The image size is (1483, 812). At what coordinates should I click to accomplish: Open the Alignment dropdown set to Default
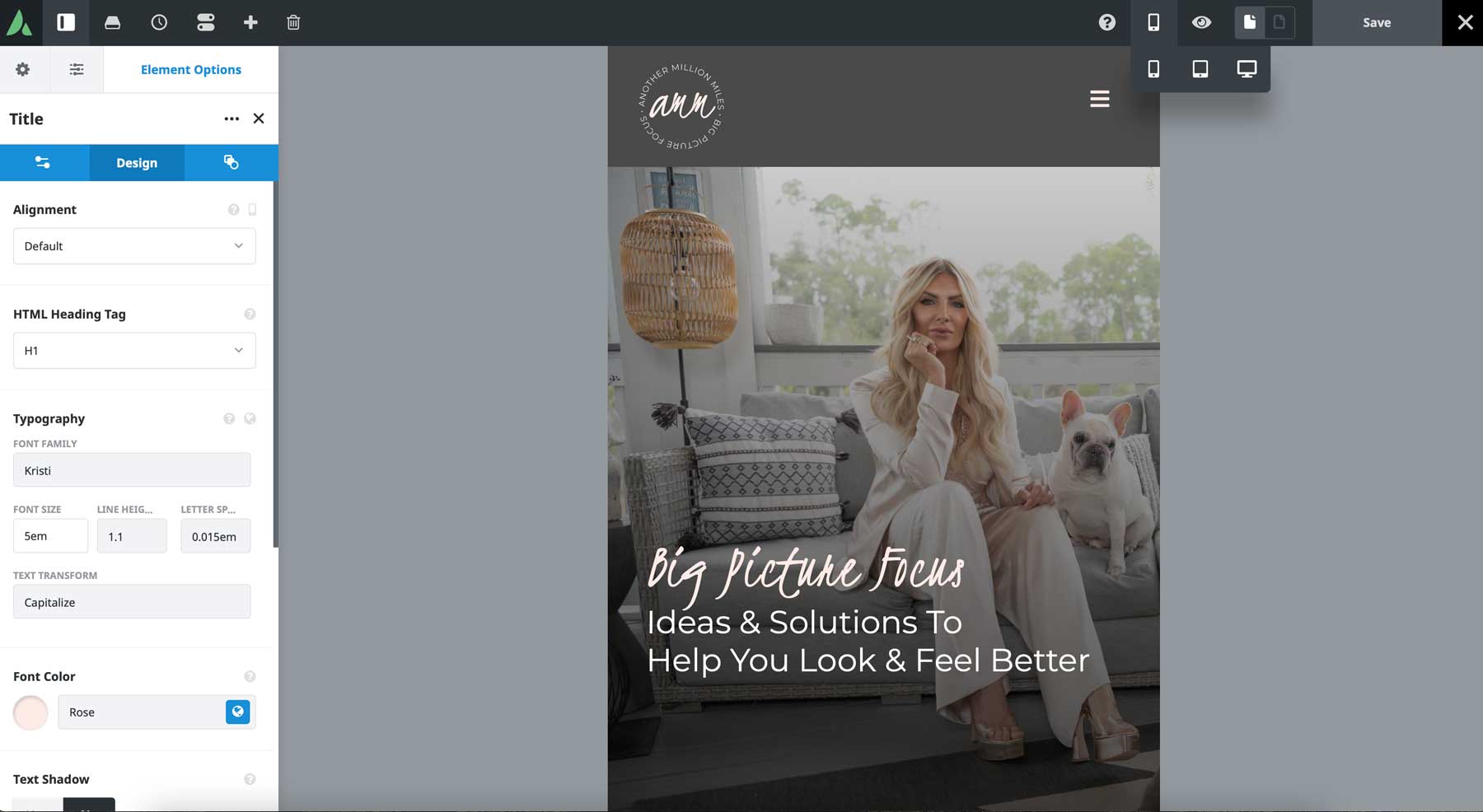click(x=133, y=245)
